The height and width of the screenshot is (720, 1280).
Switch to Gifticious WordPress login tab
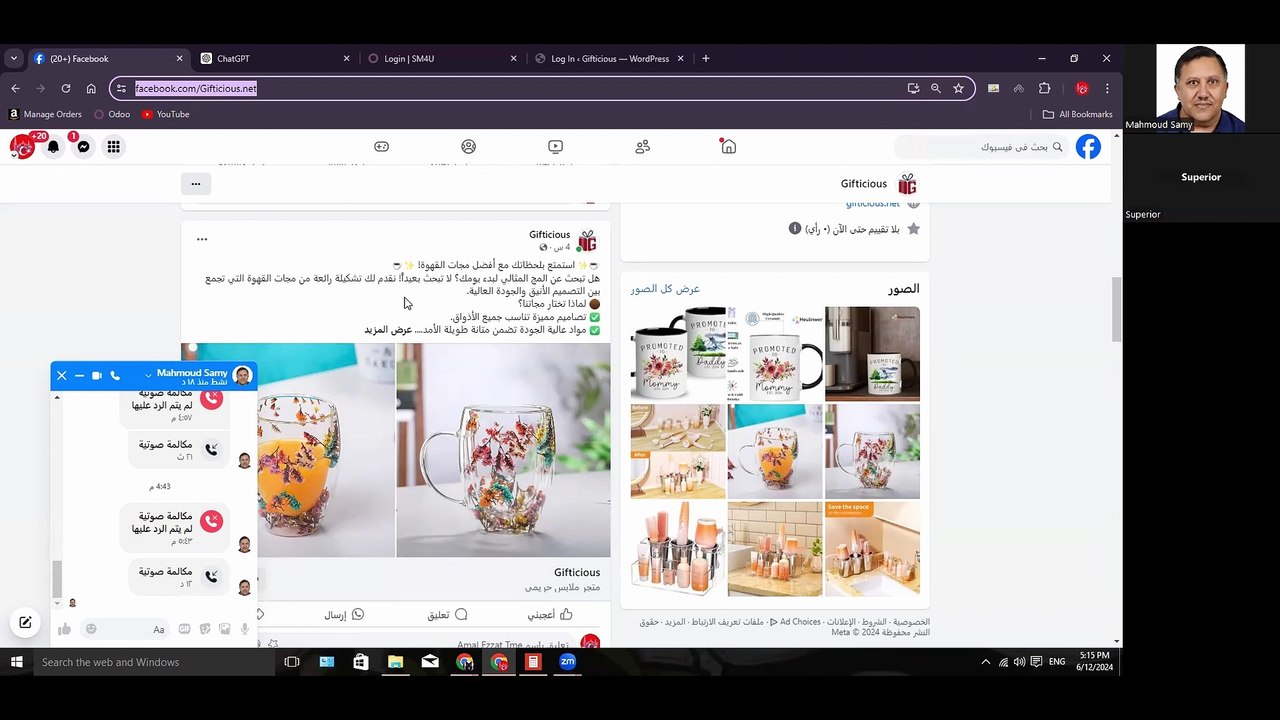coord(610,59)
